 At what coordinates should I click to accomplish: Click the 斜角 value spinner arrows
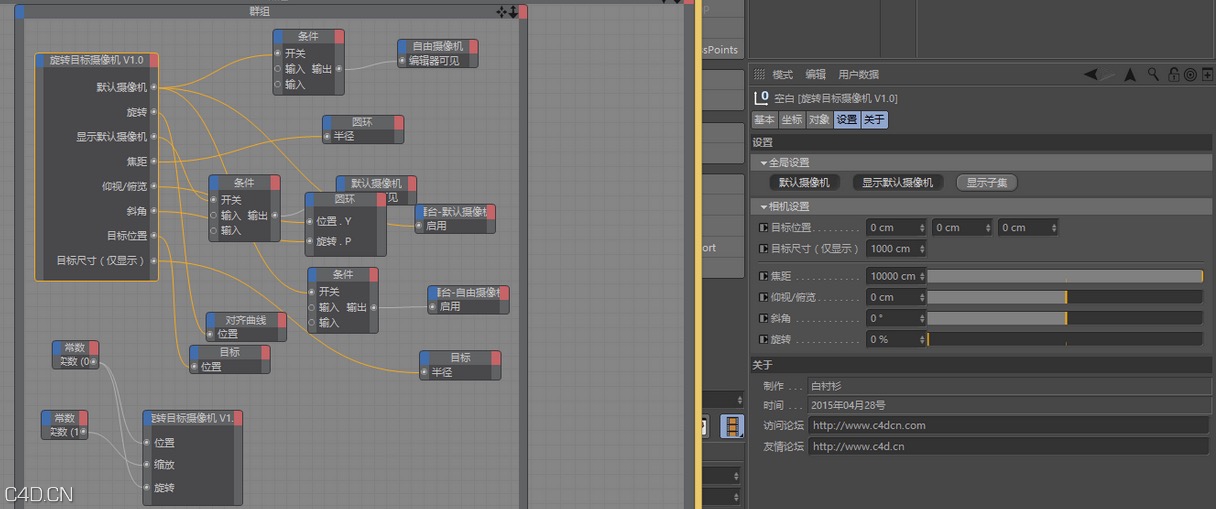922,318
